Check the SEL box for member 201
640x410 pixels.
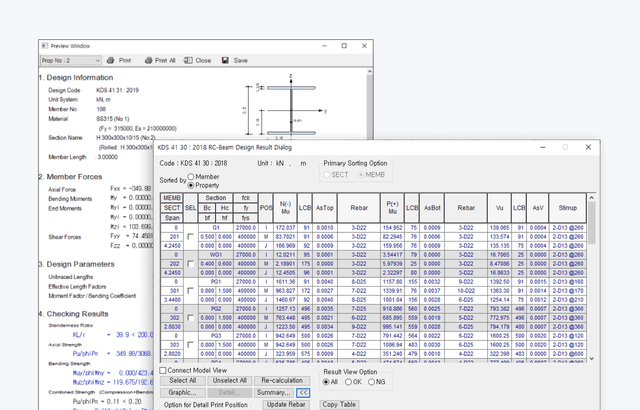tap(191, 235)
